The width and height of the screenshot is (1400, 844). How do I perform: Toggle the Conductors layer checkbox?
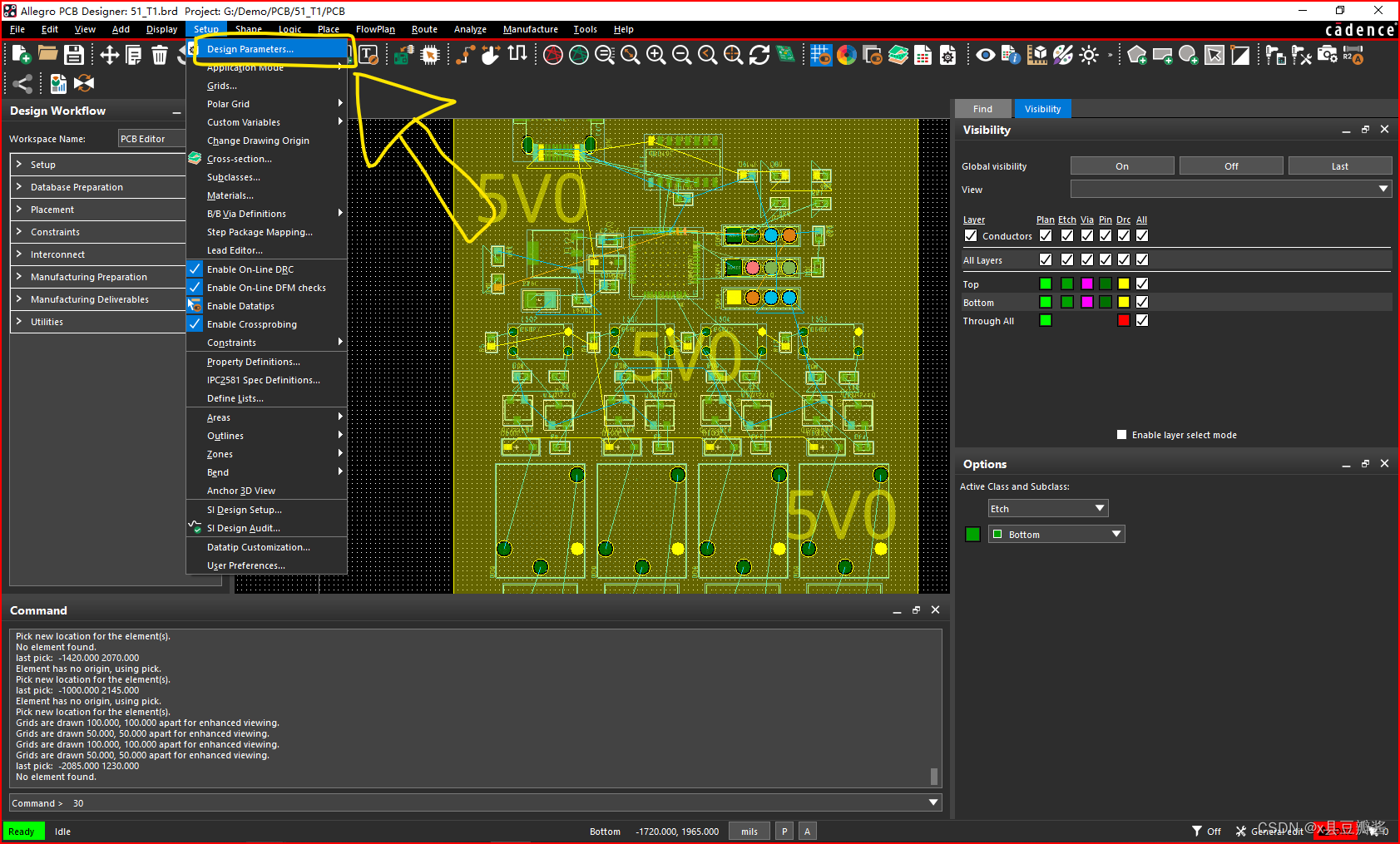coord(971,235)
